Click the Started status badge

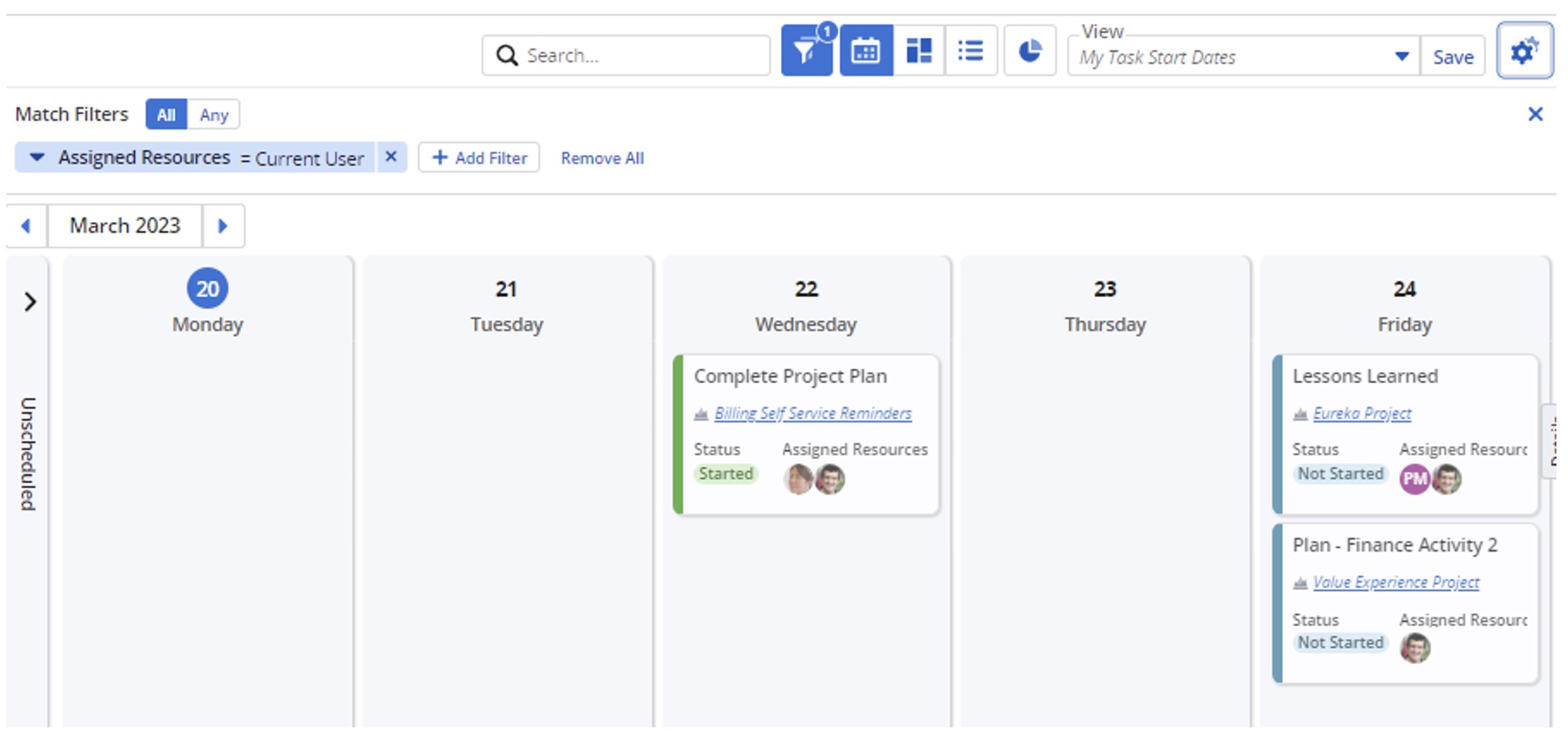point(725,473)
